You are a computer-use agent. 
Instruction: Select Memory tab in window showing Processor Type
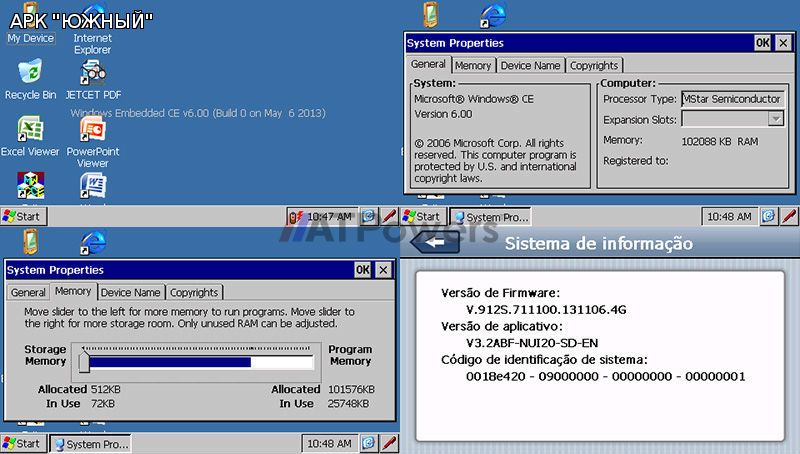click(473, 65)
